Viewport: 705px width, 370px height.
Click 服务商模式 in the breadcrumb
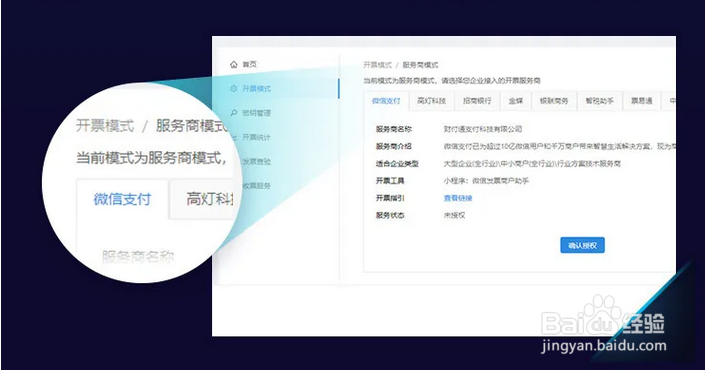click(420, 65)
